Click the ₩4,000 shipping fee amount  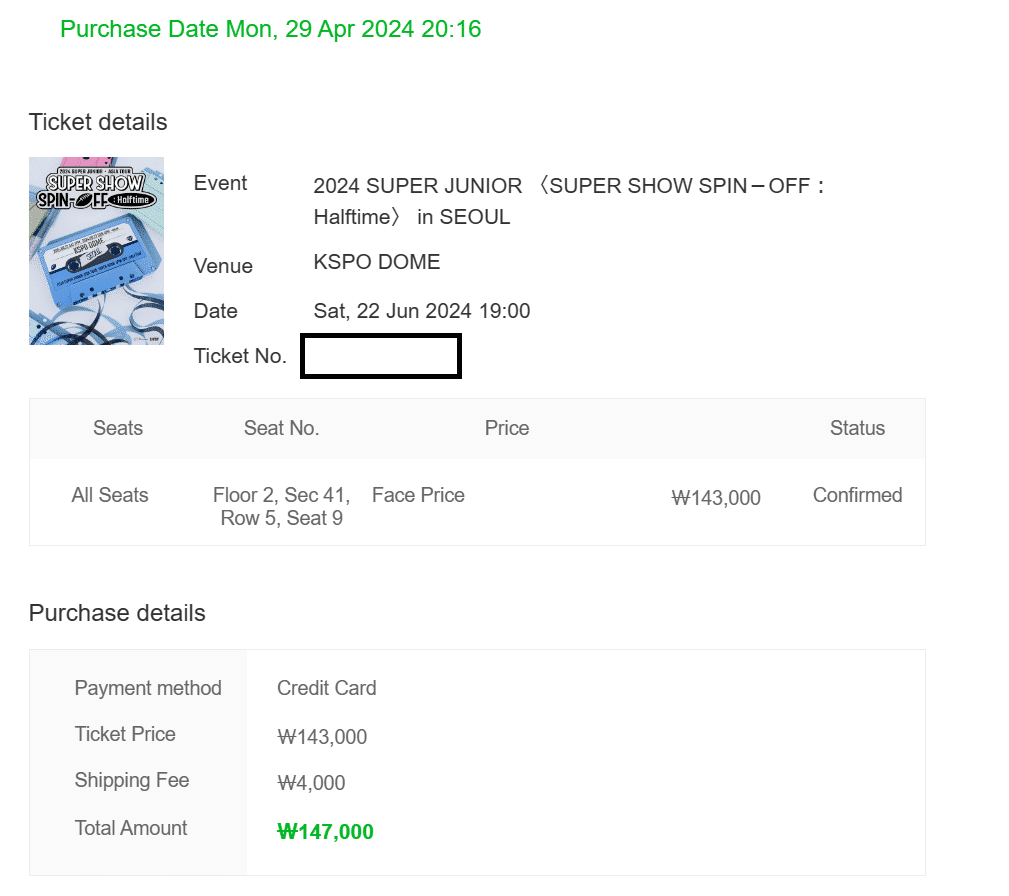[x=311, y=783]
